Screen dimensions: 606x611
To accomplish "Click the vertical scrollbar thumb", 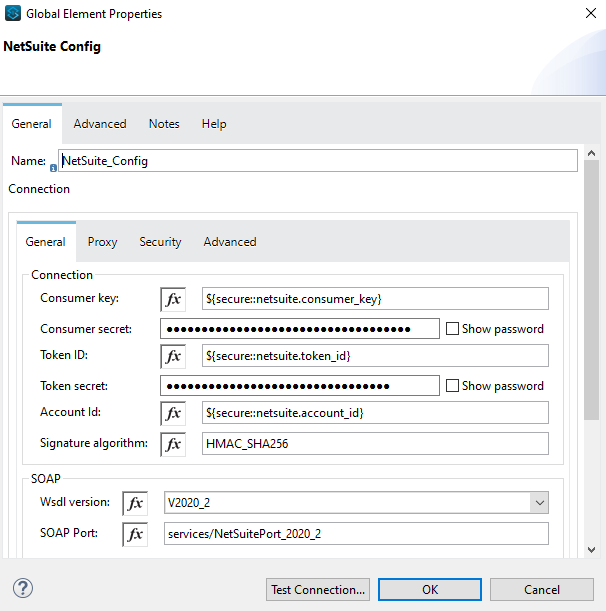I will [592, 290].
